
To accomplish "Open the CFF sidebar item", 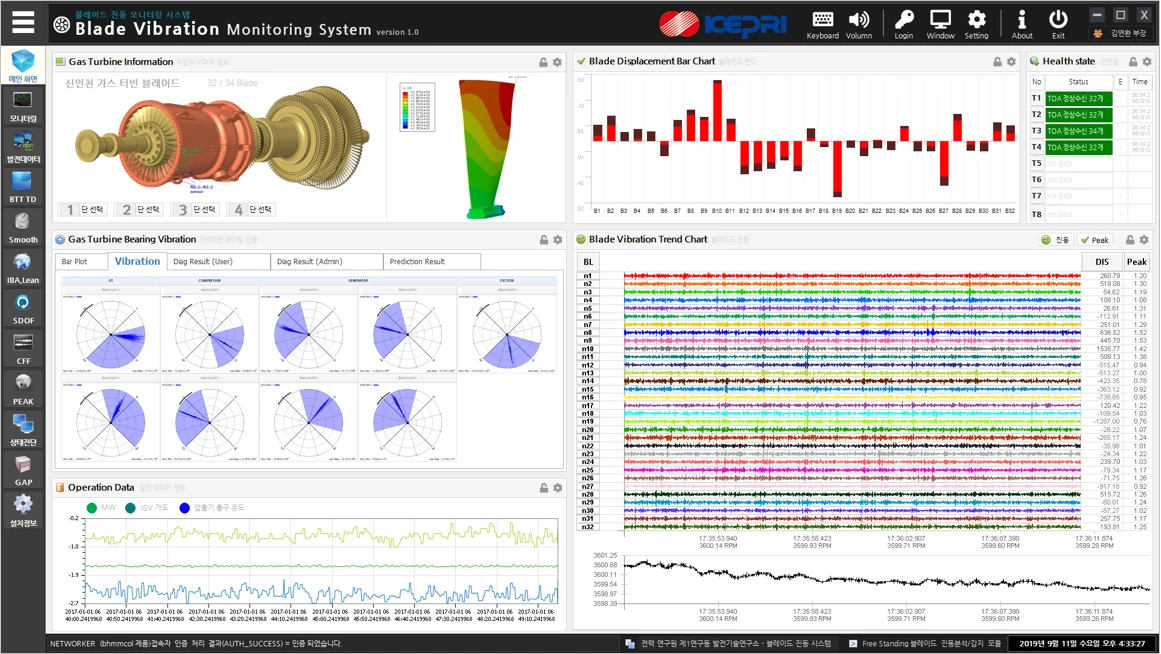I will point(23,349).
